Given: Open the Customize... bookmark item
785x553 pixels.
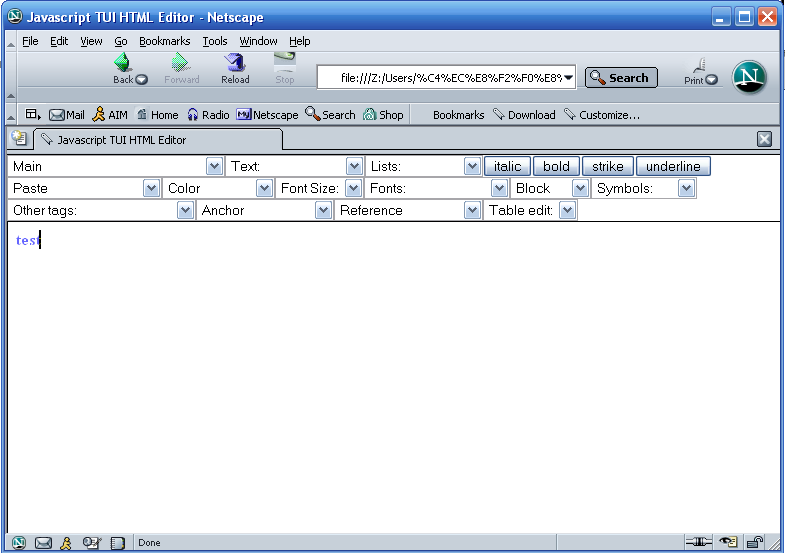Looking at the screenshot, I should pyautogui.click(x=601, y=115).
